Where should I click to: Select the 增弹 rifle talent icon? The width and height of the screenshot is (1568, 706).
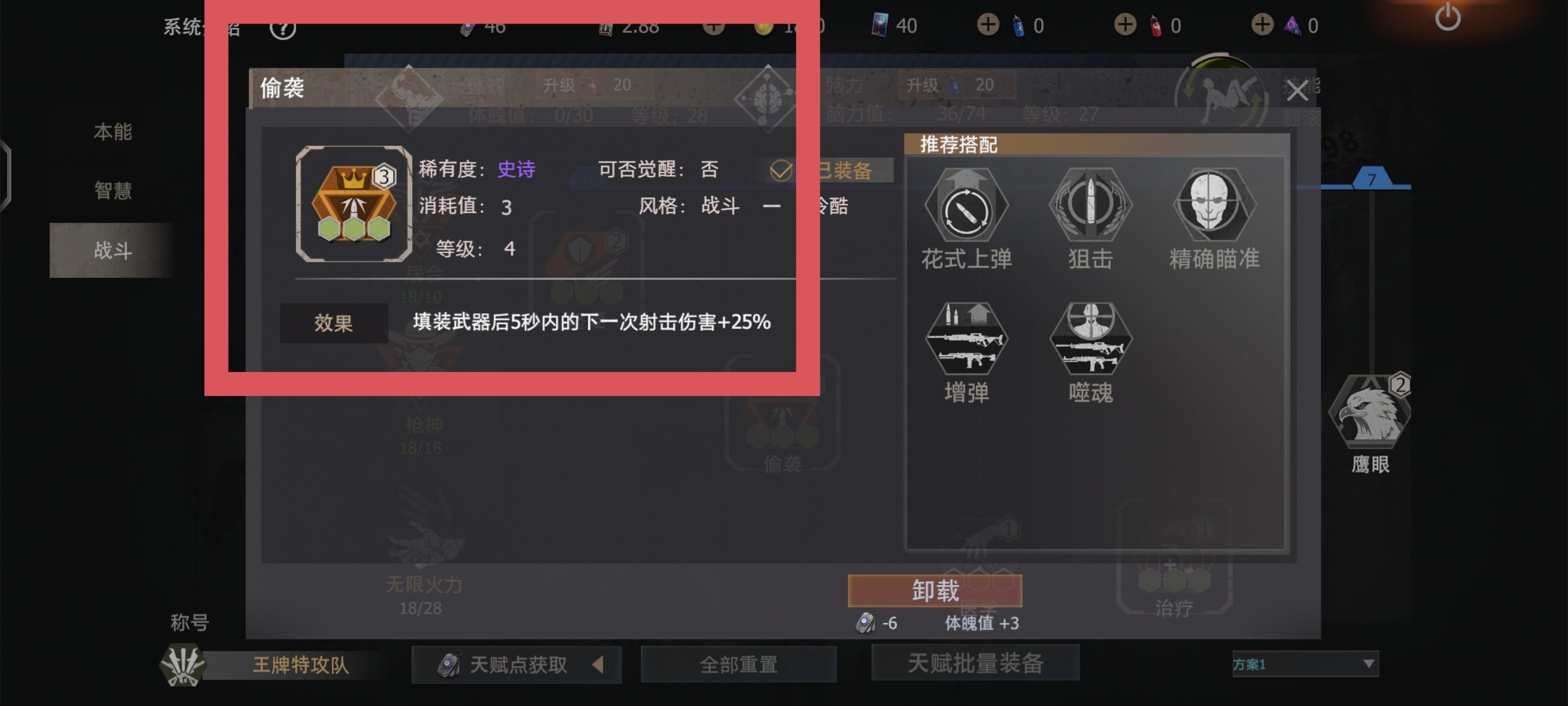(x=966, y=339)
